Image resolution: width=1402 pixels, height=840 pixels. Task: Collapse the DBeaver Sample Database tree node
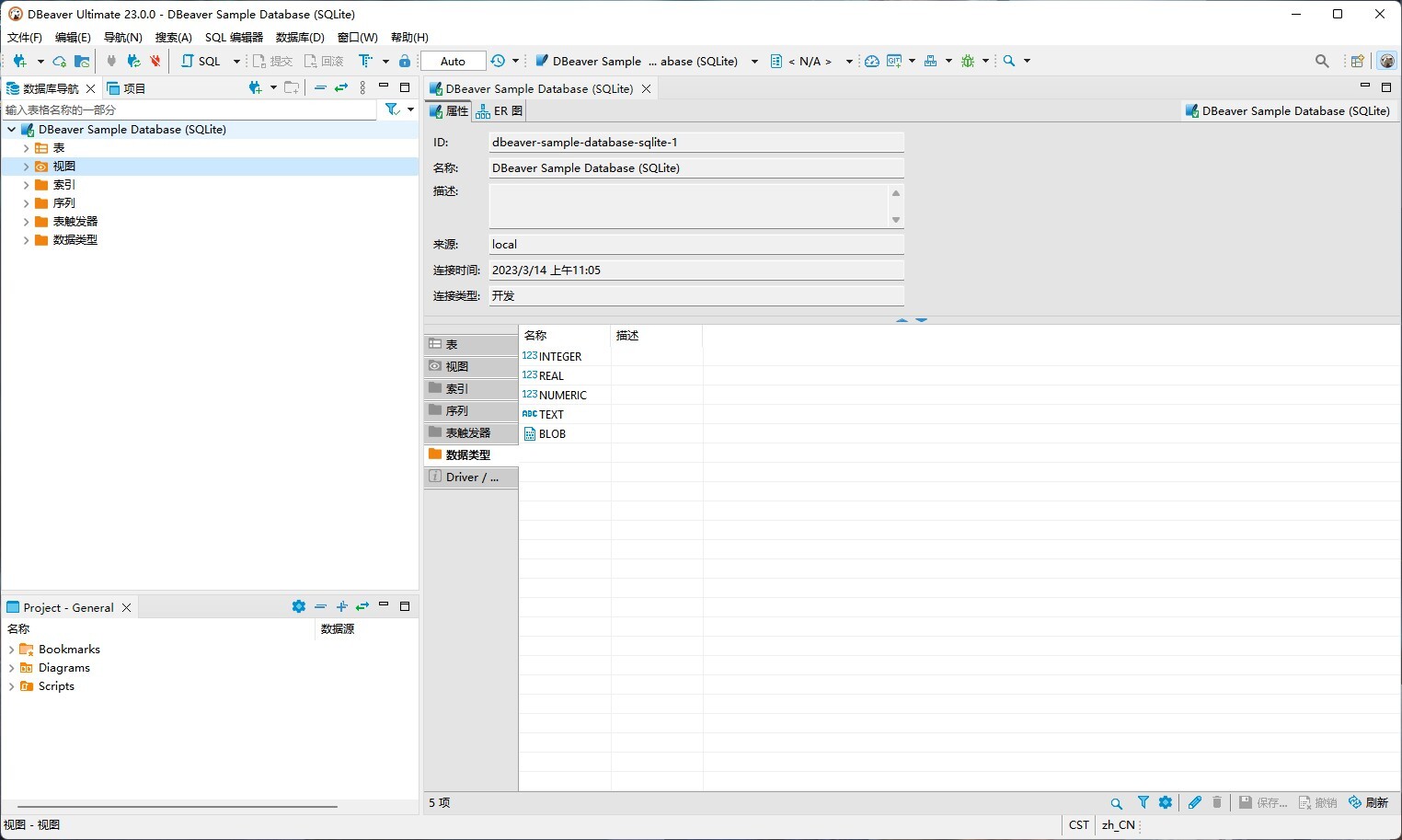pyautogui.click(x=11, y=130)
